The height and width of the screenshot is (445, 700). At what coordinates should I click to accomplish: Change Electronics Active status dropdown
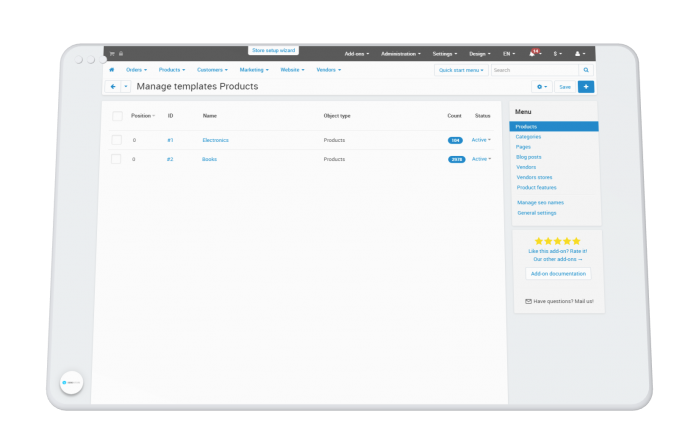pos(481,140)
